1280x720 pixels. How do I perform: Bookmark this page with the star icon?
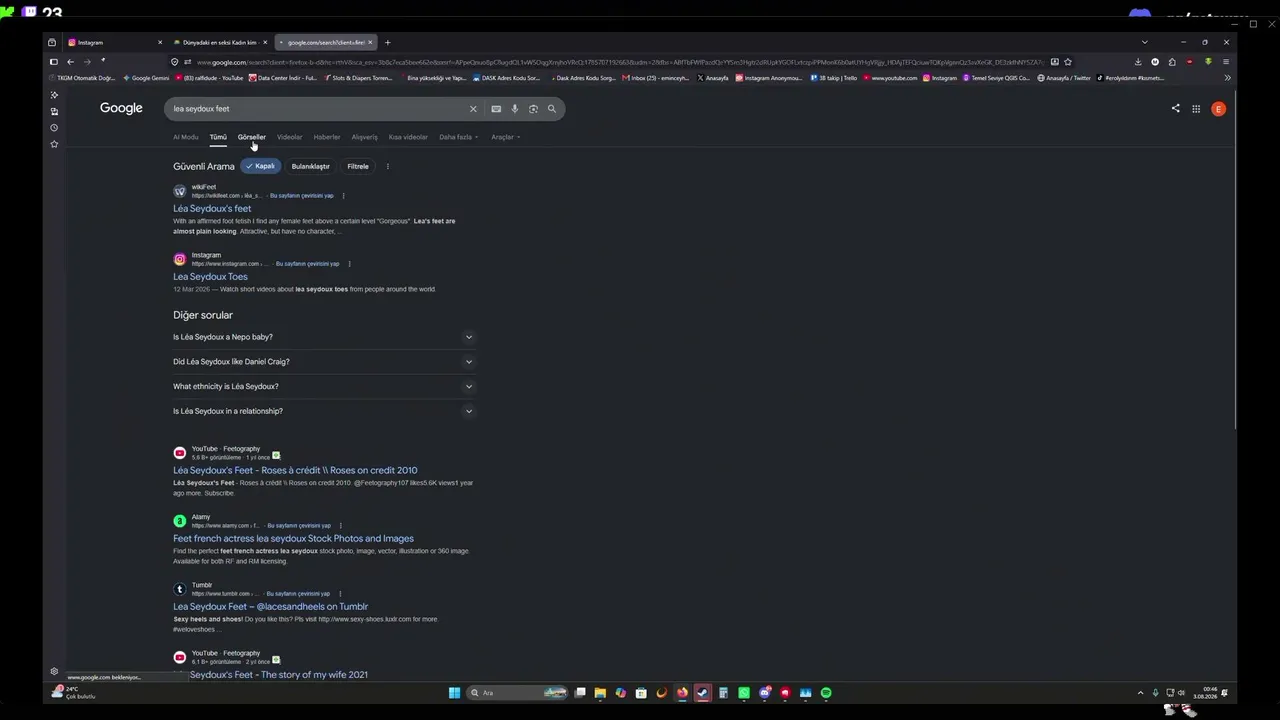pyautogui.click(x=1068, y=62)
